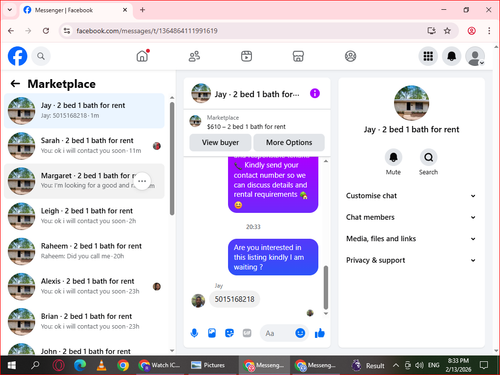Click the Mute bell in chat details

click(x=393, y=157)
